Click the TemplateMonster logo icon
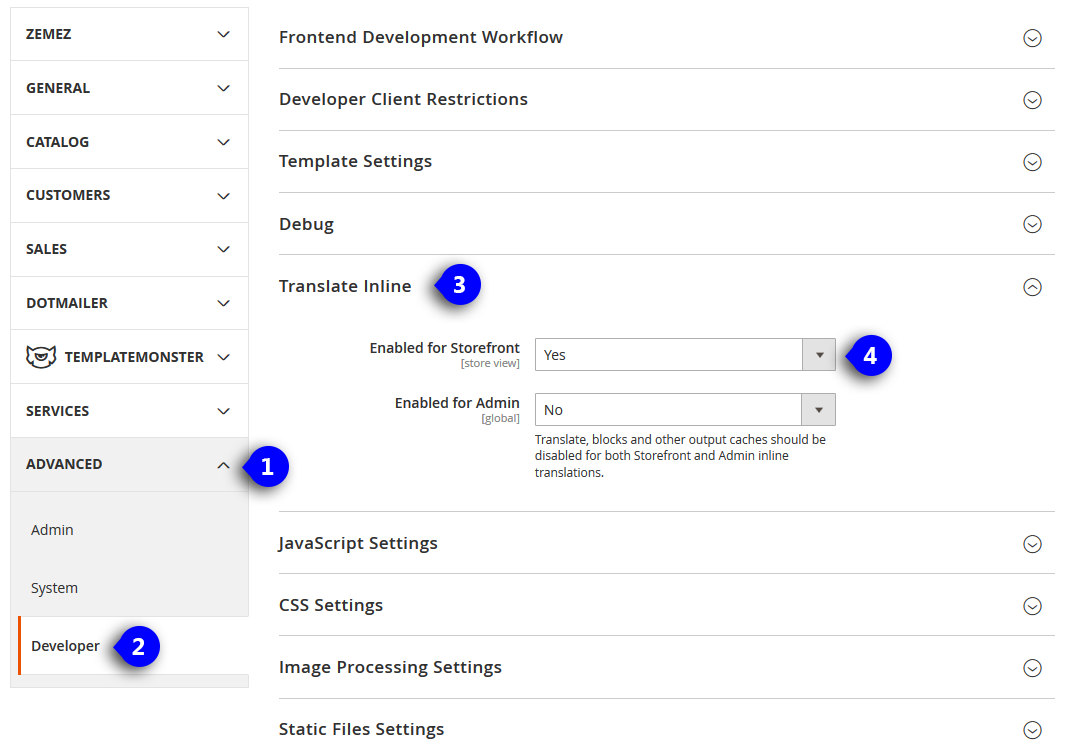1070x751 pixels. click(41, 357)
